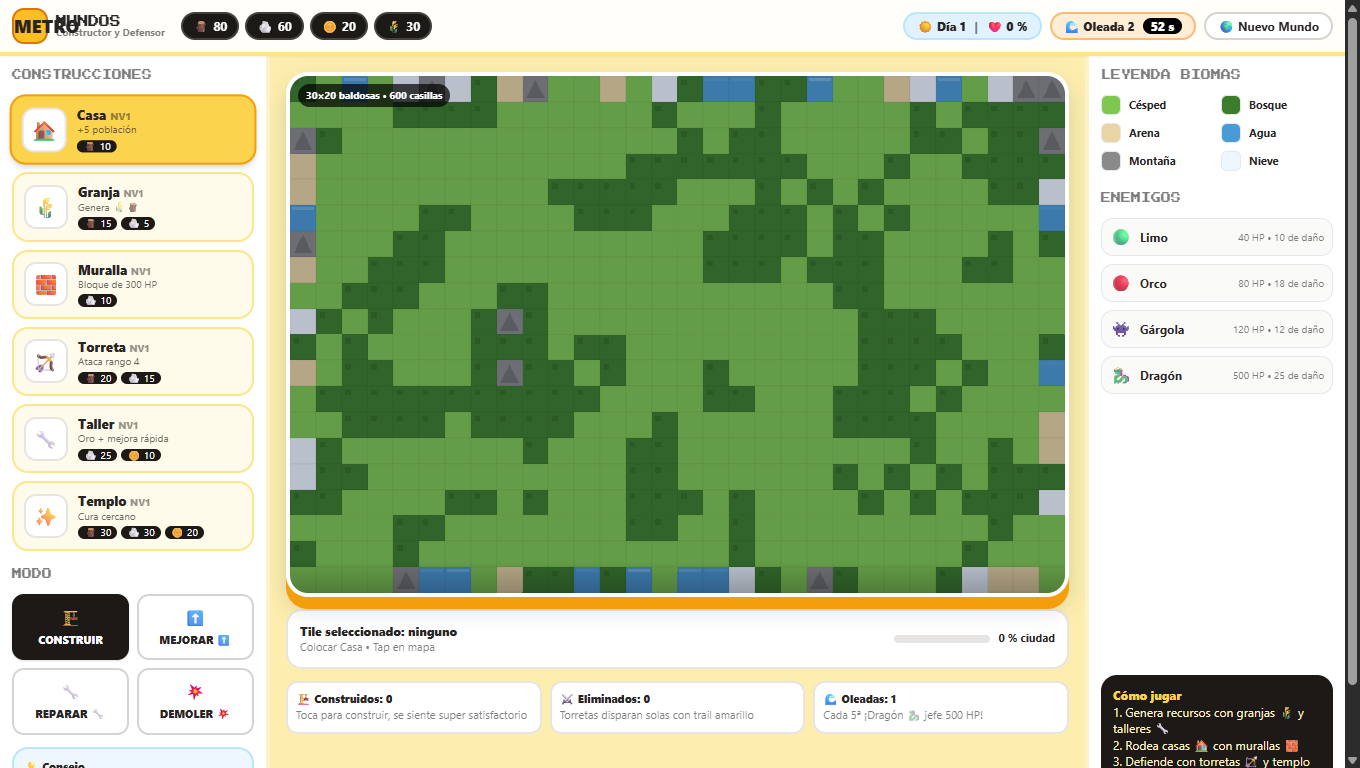Click the Agua blue color swatch
Image resolution: width=1360 pixels, height=768 pixels.
tap(1231, 133)
